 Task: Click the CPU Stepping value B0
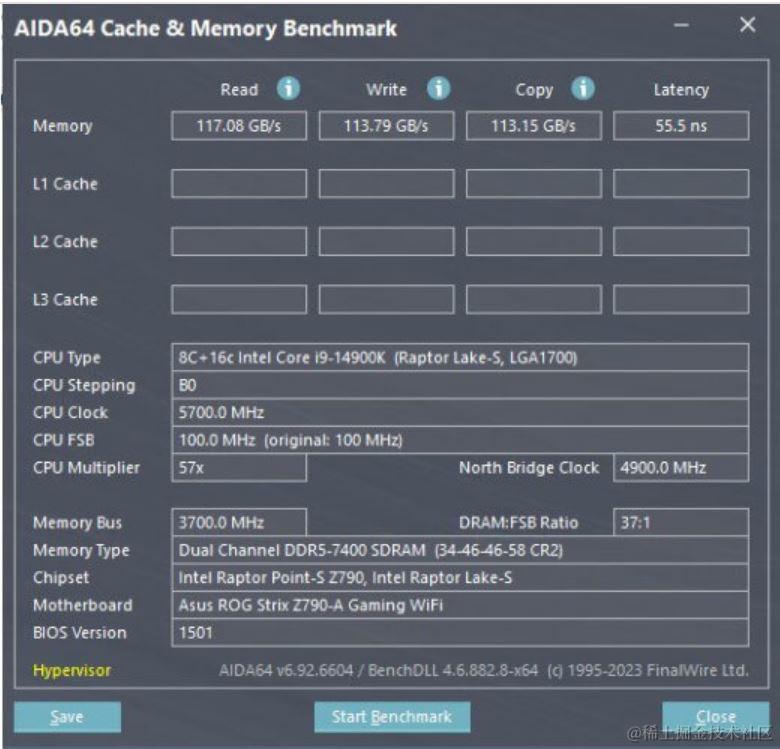[460, 385]
